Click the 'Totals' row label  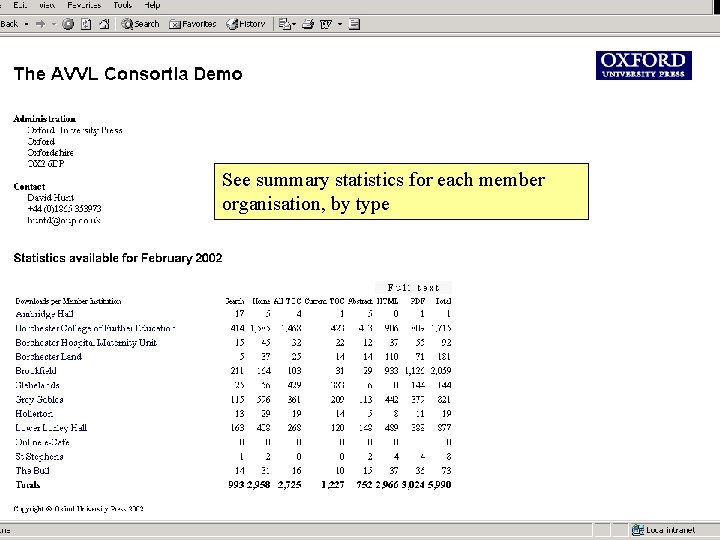[28, 484]
